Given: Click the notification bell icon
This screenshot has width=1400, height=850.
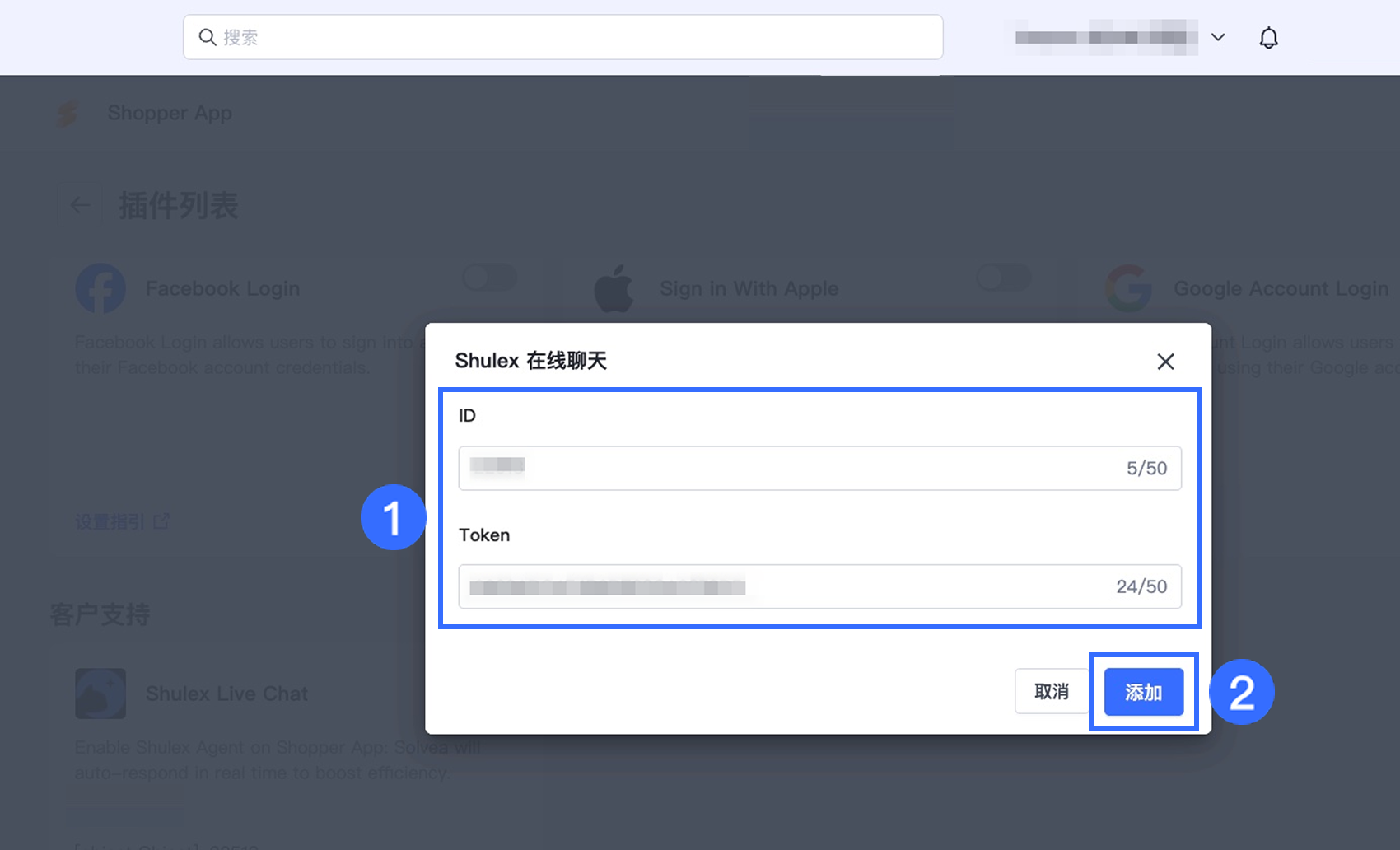Looking at the screenshot, I should (1268, 38).
